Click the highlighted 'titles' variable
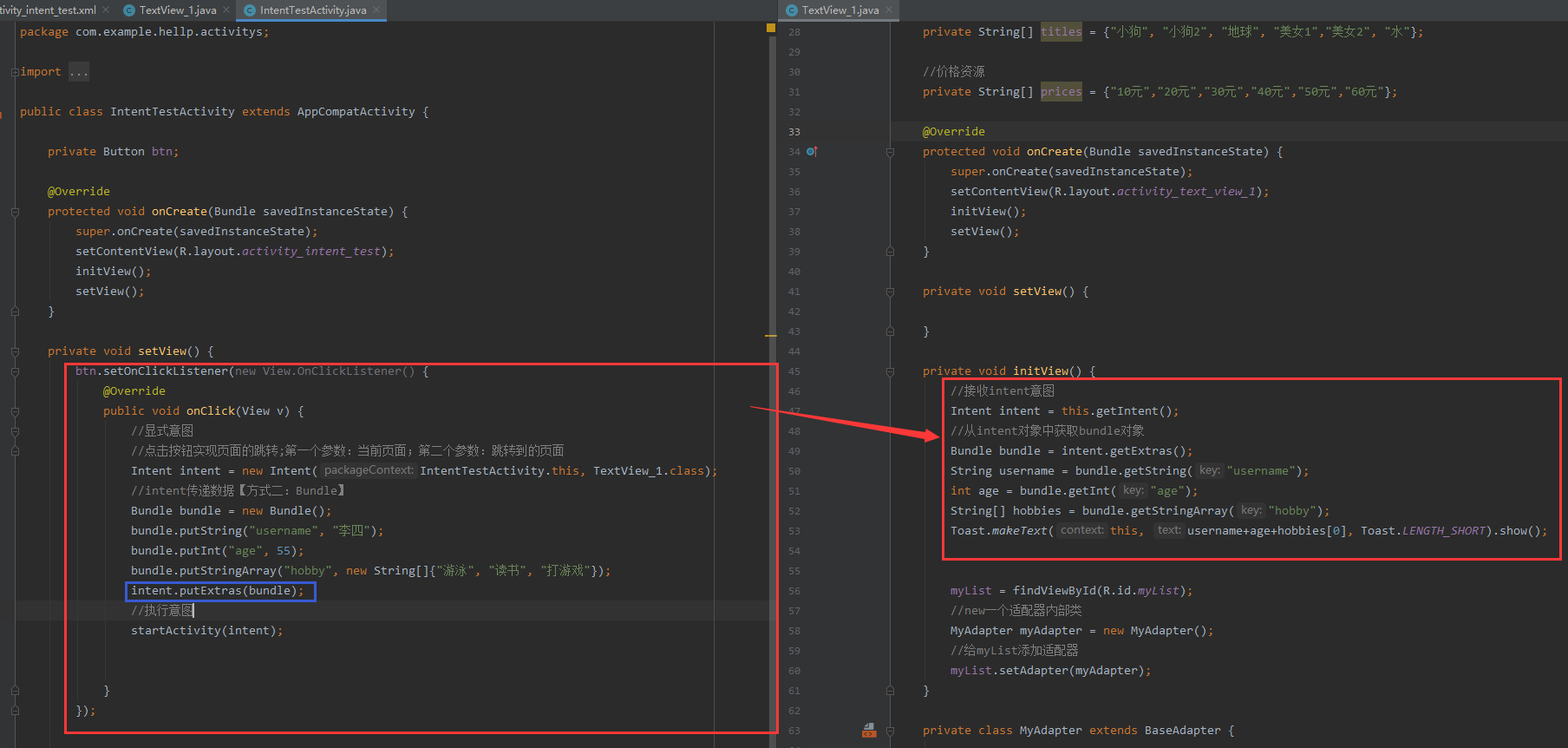This screenshot has height=748, width=1568. 1062,32
